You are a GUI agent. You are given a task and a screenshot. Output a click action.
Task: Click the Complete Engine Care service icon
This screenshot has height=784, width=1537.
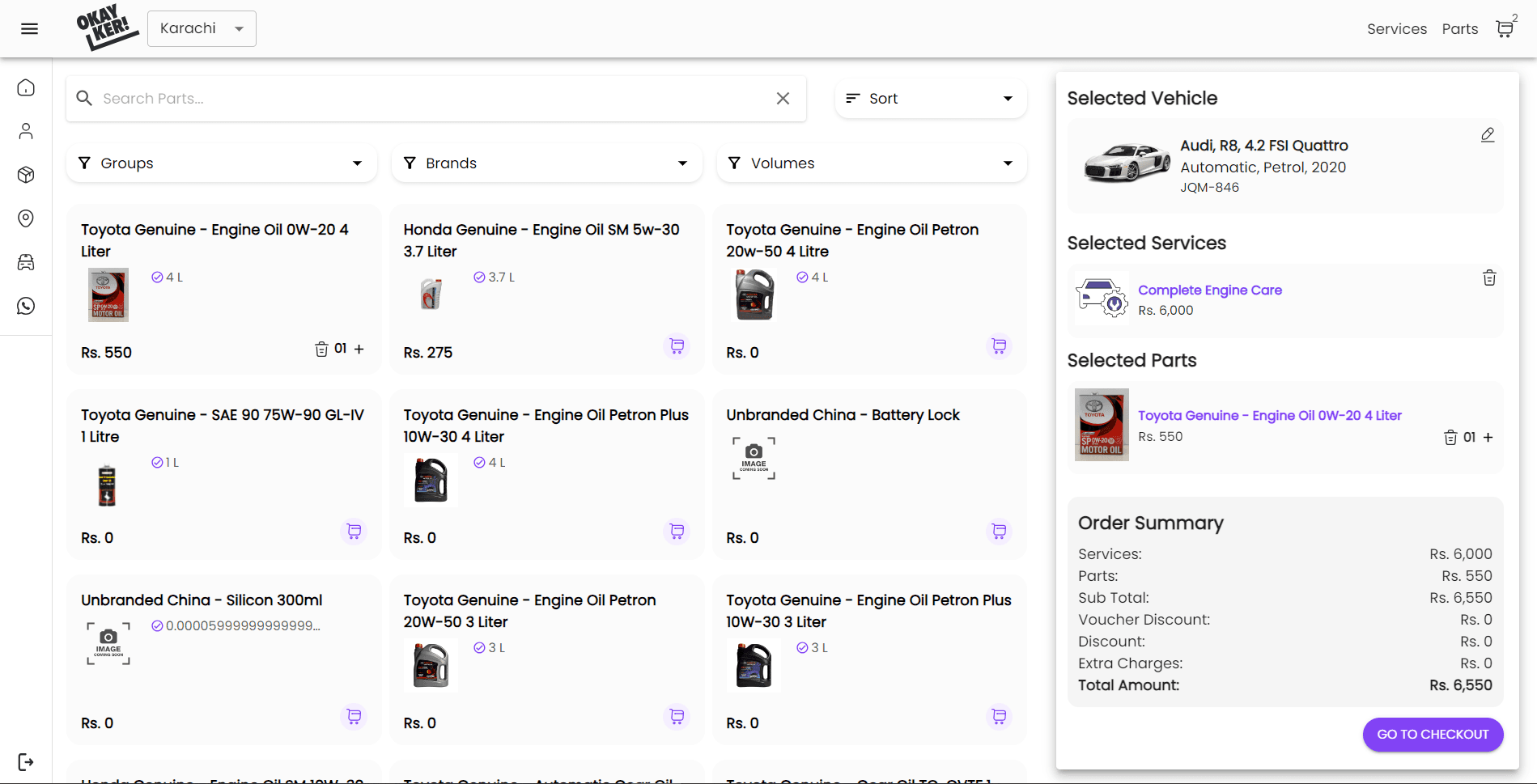1102,298
